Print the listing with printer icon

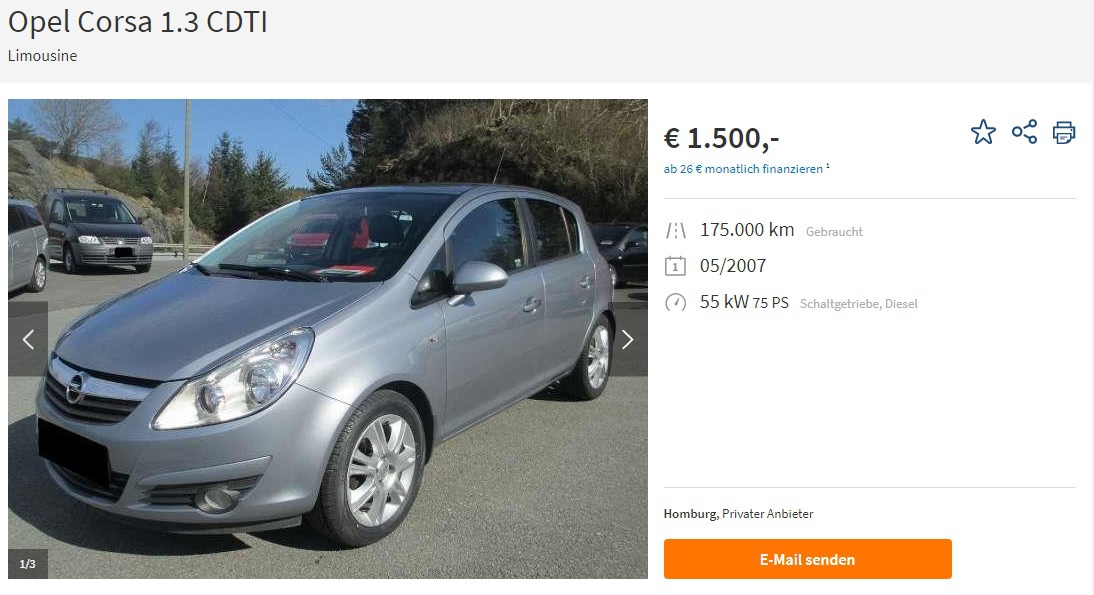coord(1064,132)
